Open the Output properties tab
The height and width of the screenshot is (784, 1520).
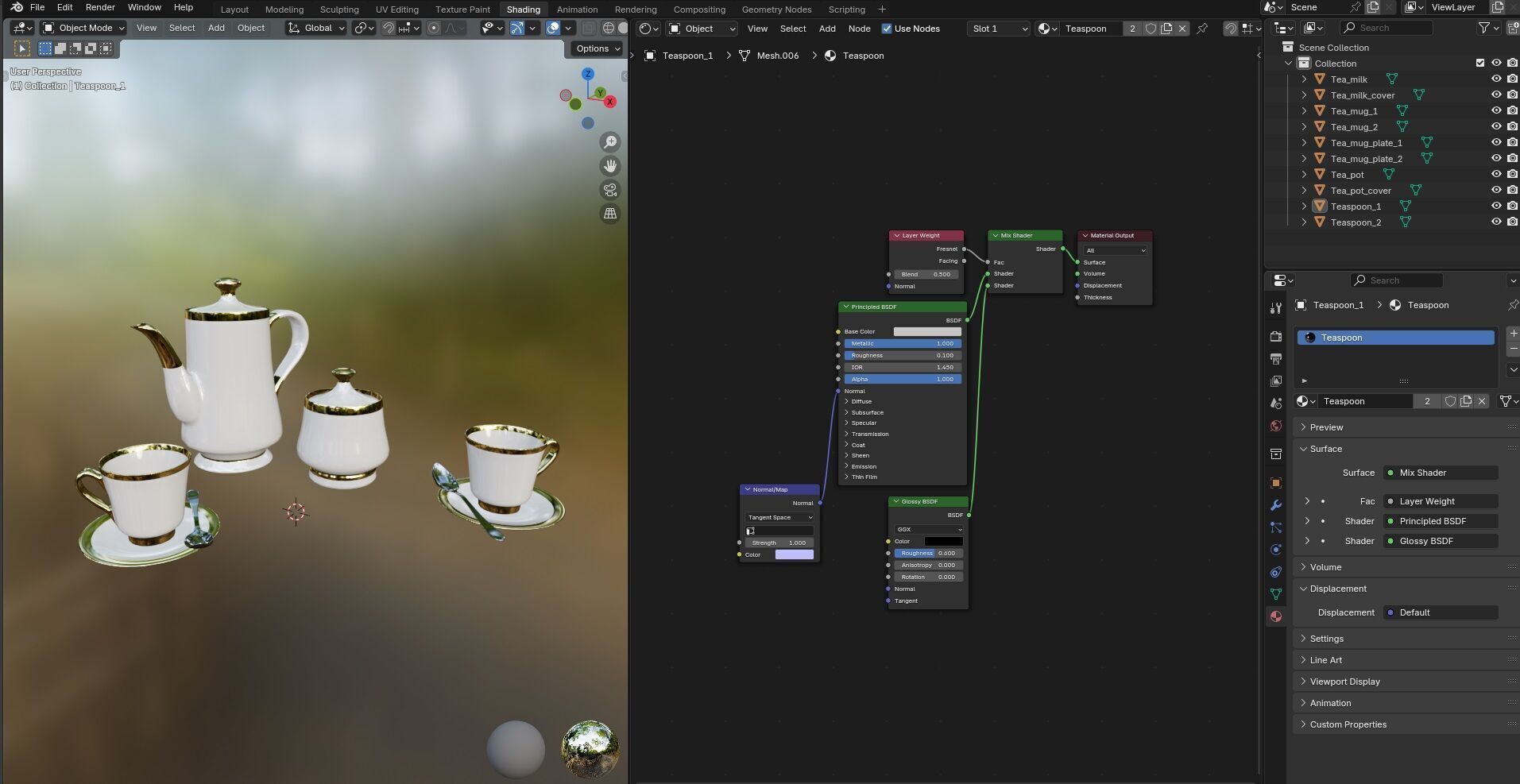click(x=1276, y=359)
